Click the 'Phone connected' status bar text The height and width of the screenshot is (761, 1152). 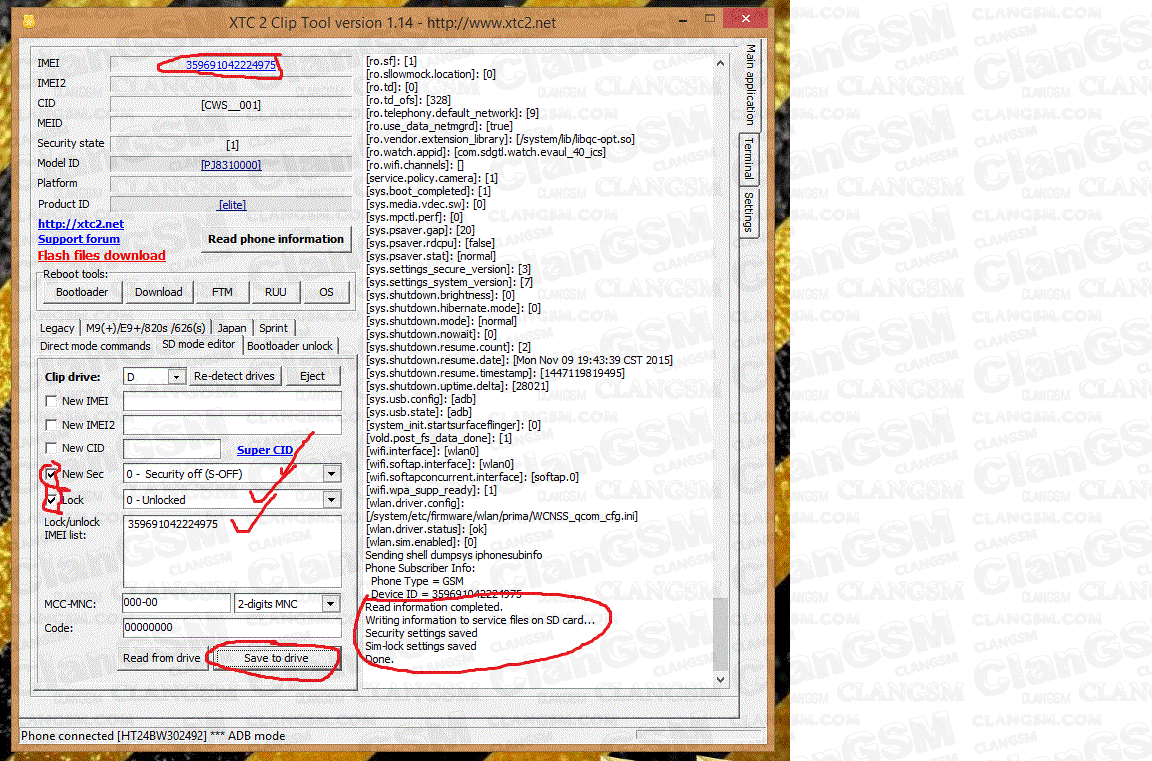(x=154, y=736)
